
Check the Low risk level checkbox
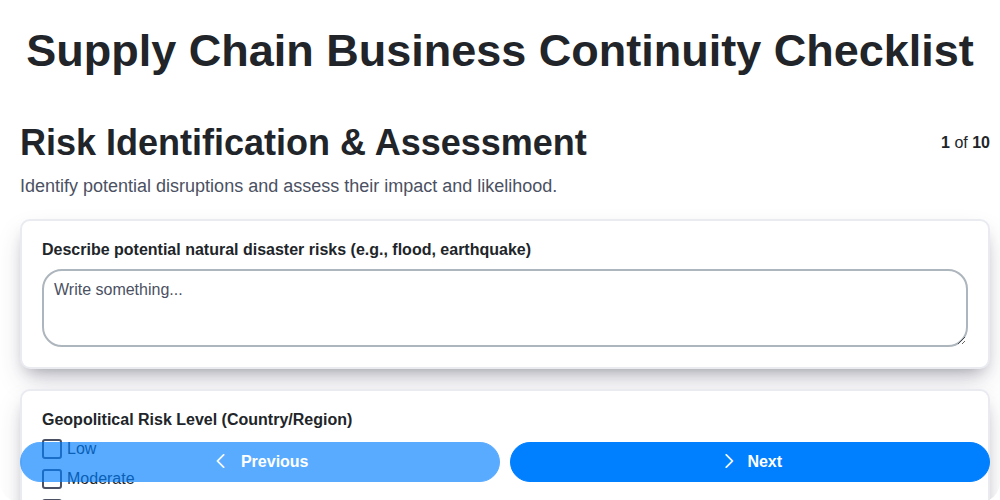(x=52, y=449)
